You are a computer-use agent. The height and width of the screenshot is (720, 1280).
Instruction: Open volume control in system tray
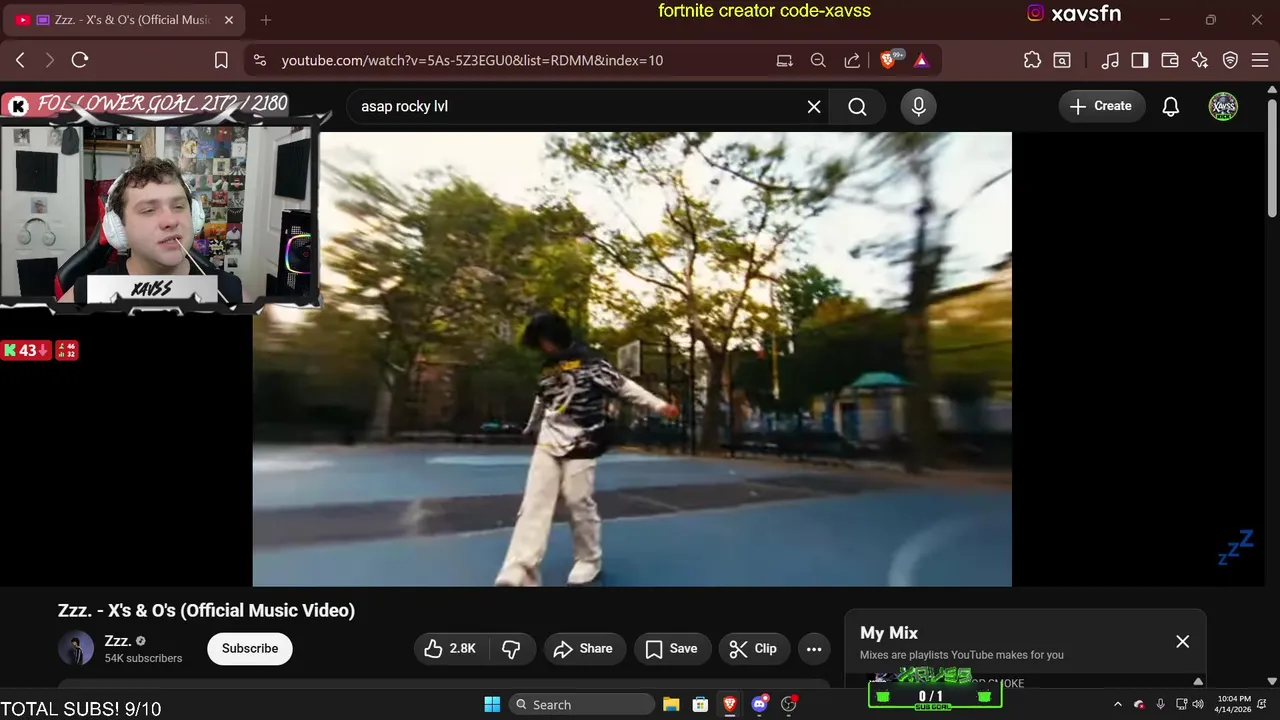click(x=1197, y=704)
